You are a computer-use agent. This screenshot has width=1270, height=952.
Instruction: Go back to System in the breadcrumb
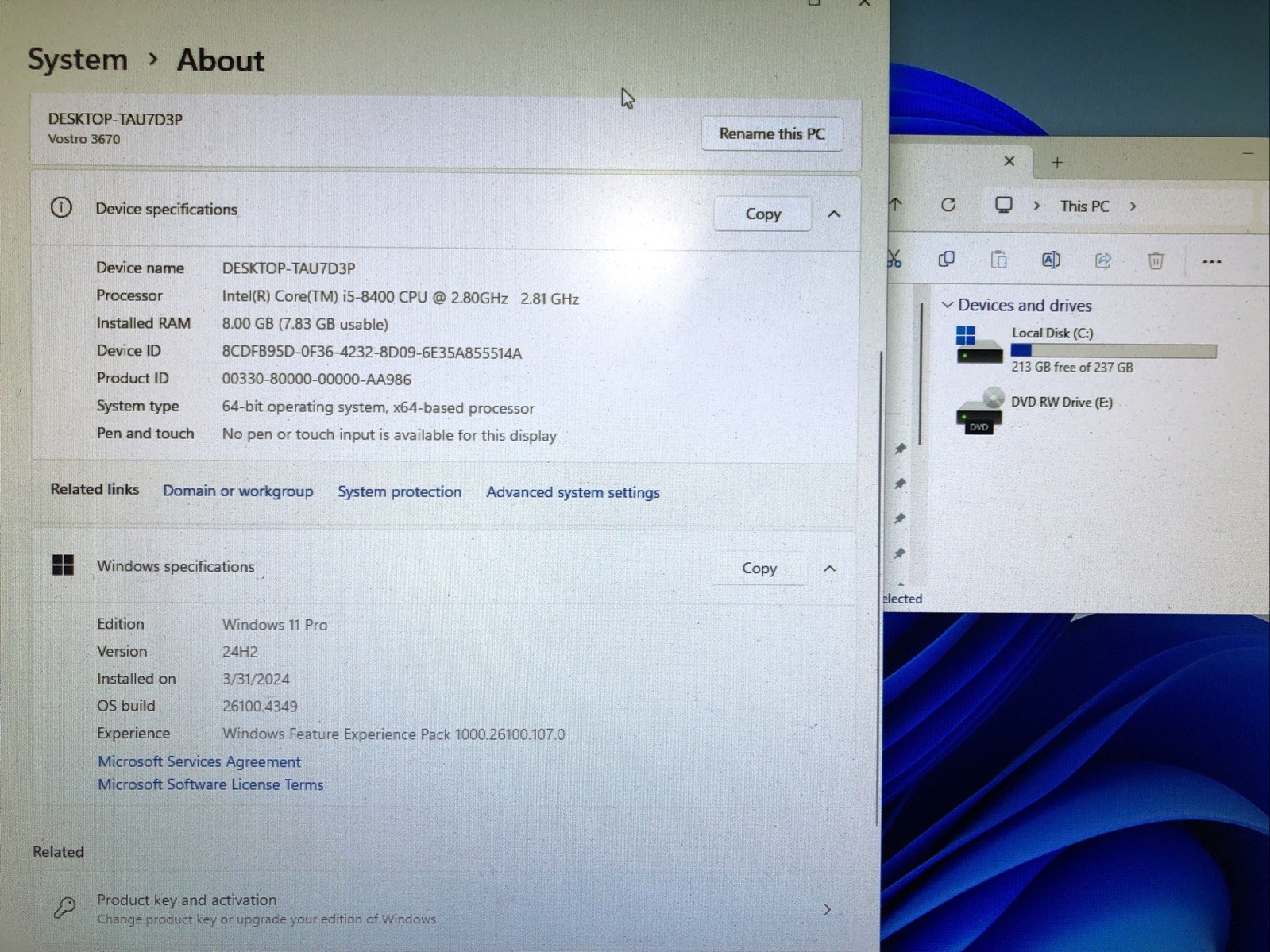click(x=78, y=60)
